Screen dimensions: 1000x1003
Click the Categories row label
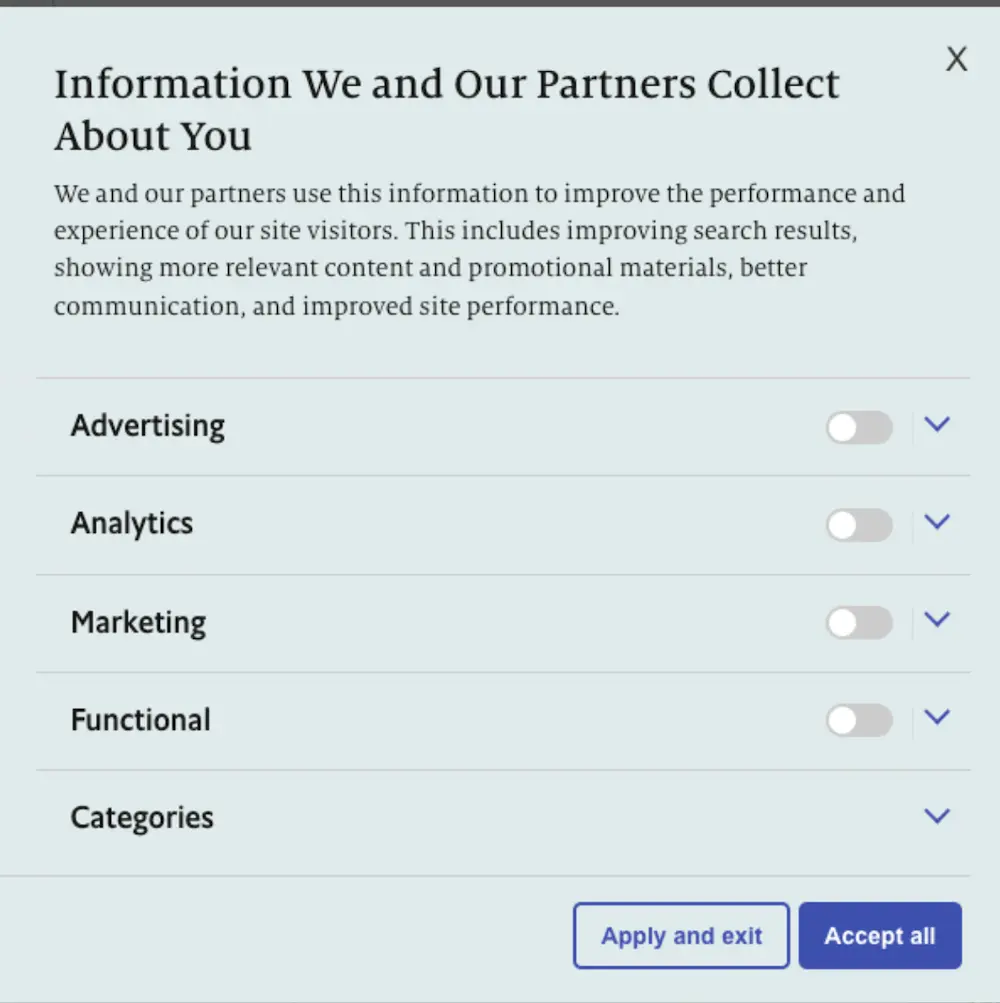point(142,818)
